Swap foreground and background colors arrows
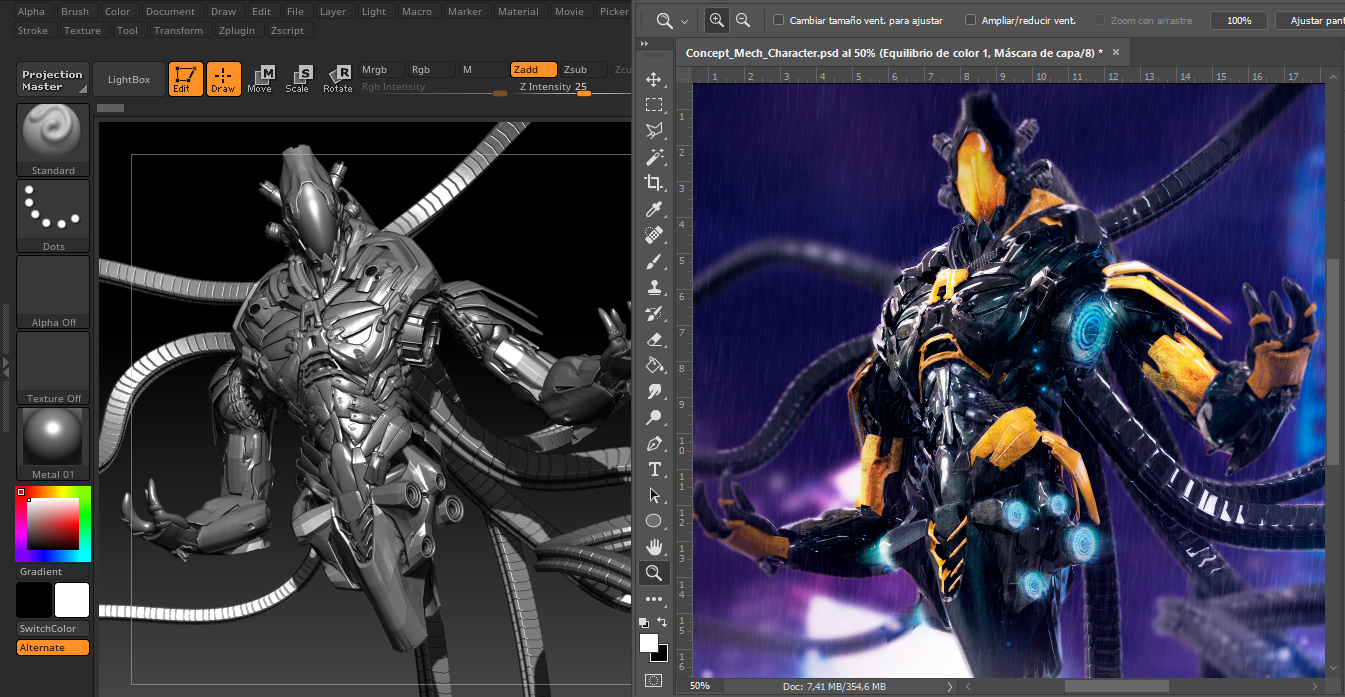The height and width of the screenshot is (697, 1345). coord(662,621)
